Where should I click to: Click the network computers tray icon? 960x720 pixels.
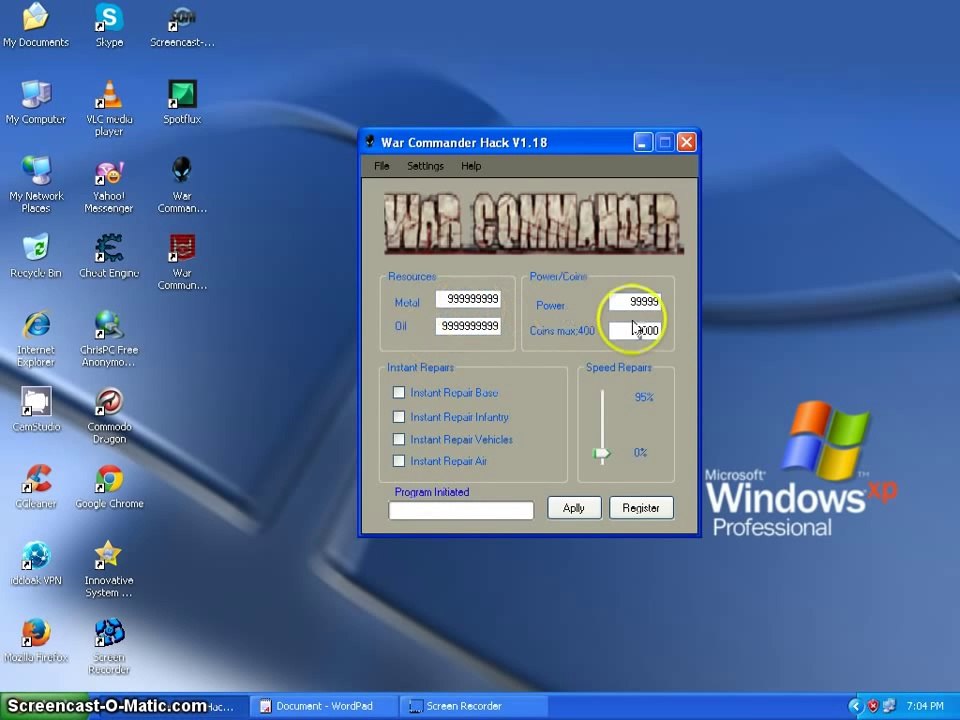coord(890,706)
